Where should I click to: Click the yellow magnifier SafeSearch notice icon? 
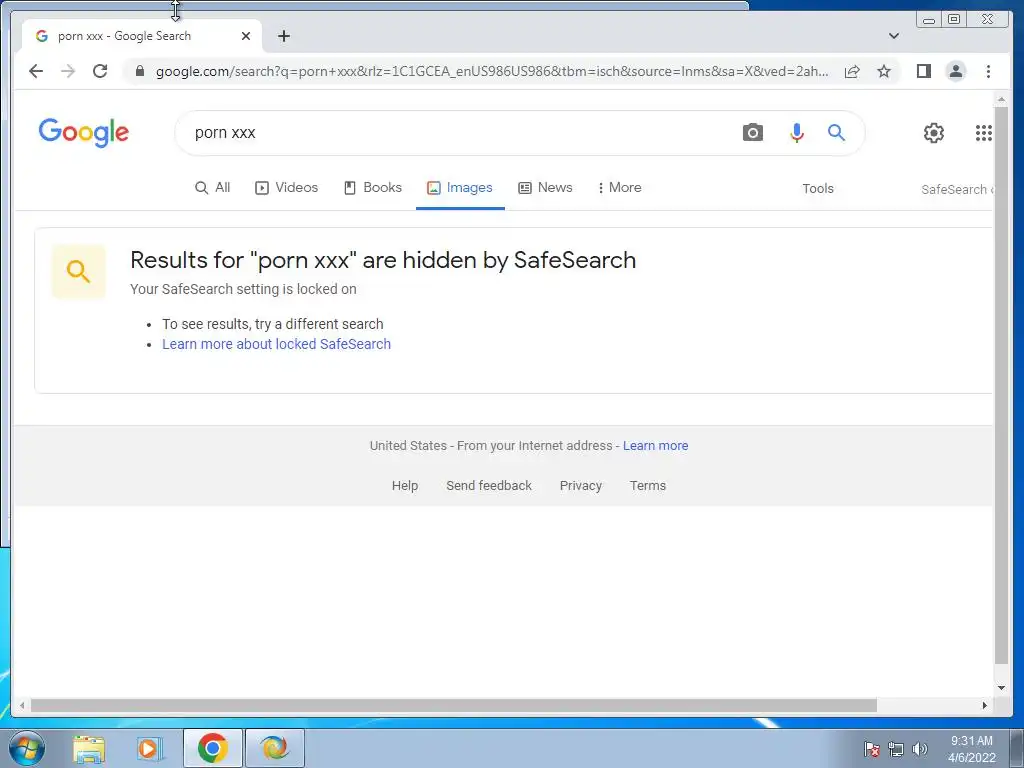click(78, 271)
